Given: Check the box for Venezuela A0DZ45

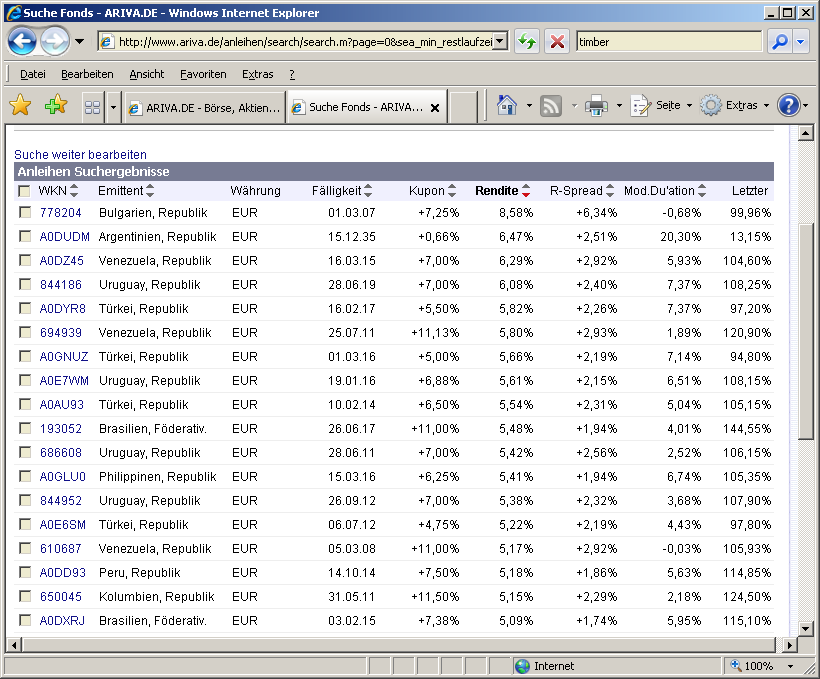Looking at the screenshot, I should (x=25, y=260).
